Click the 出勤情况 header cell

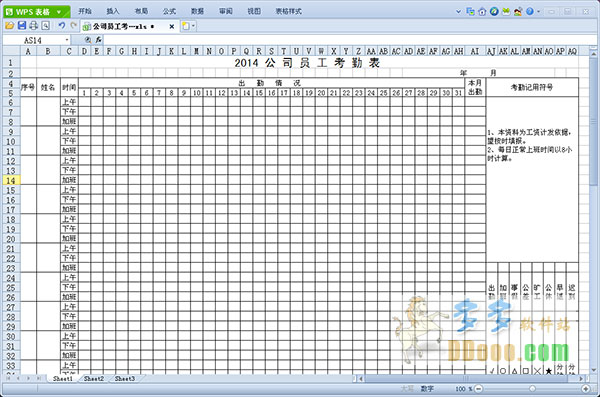click(270, 83)
